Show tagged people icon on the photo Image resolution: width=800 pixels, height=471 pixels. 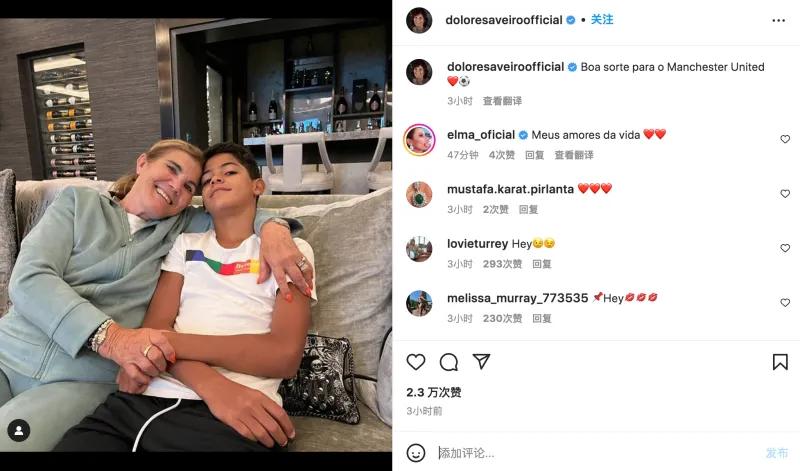coord(19,431)
